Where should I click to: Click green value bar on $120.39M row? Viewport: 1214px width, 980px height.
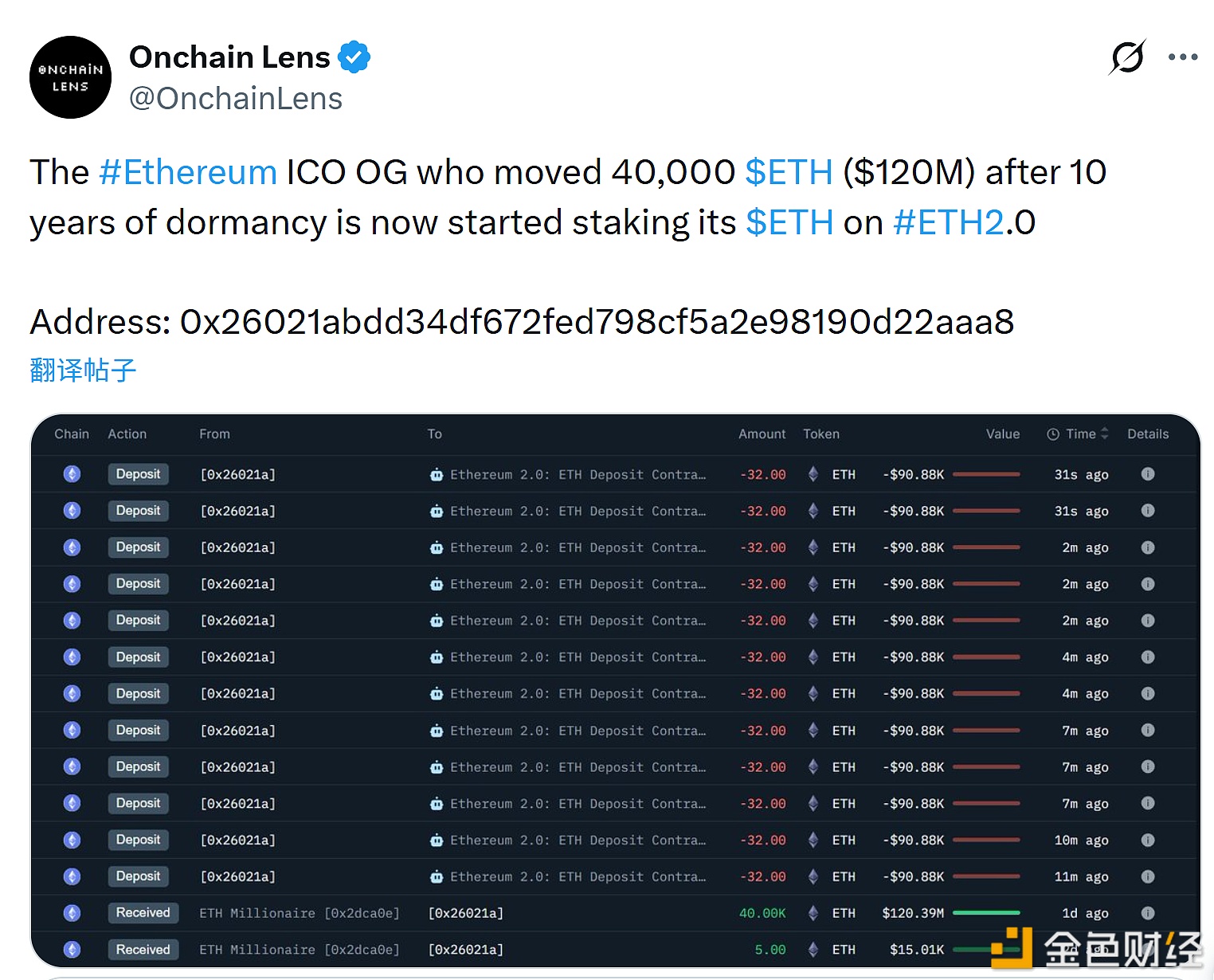pos(986,913)
